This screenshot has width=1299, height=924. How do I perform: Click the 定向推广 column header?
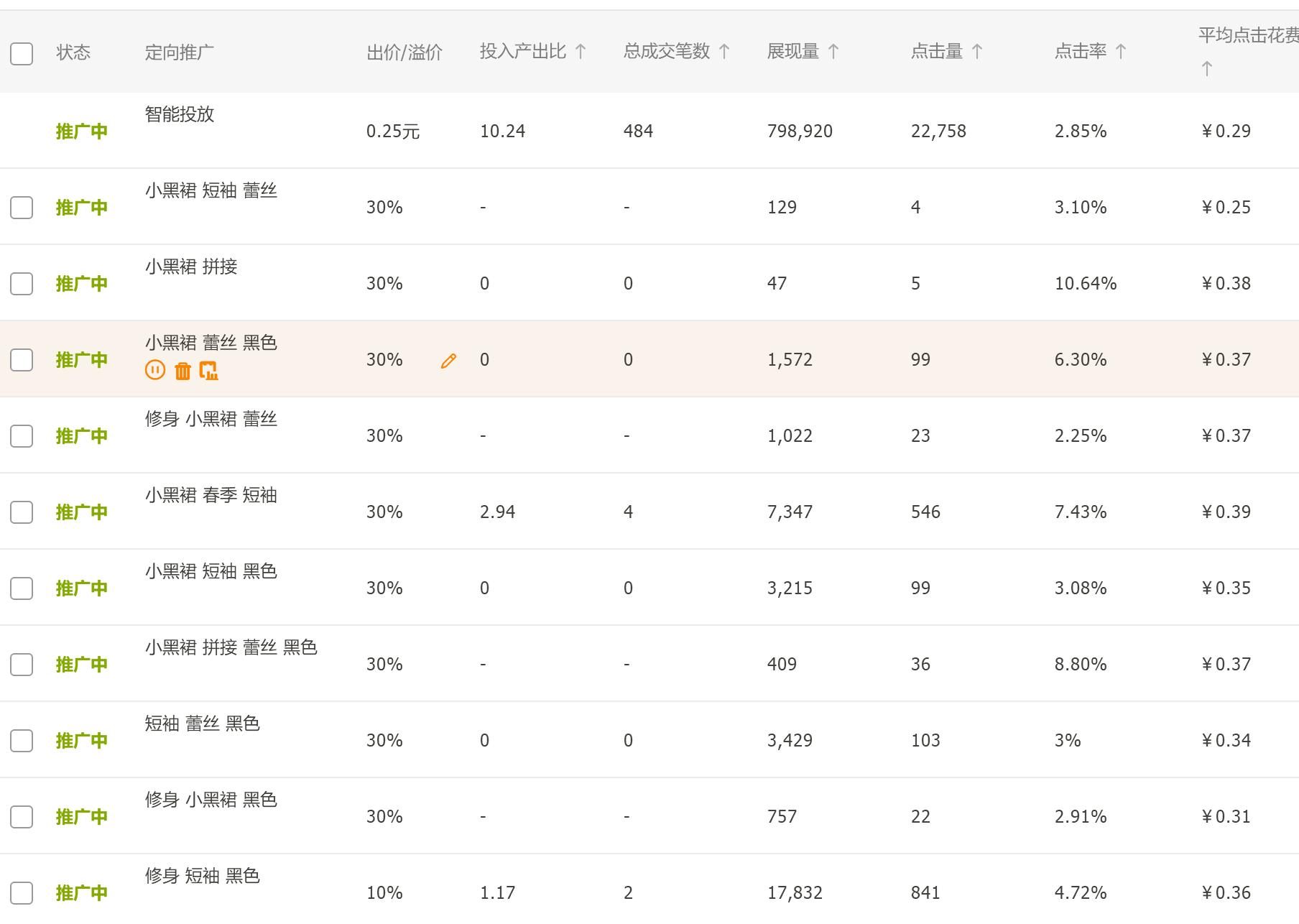[179, 52]
